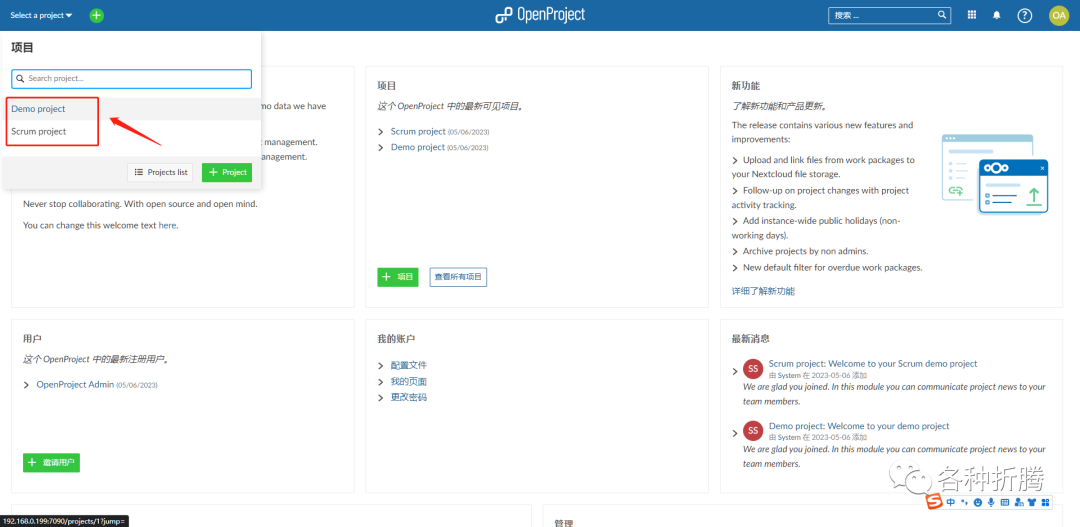Click 查看所有项目 button
The height and width of the screenshot is (527, 1080).
click(458, 277)
